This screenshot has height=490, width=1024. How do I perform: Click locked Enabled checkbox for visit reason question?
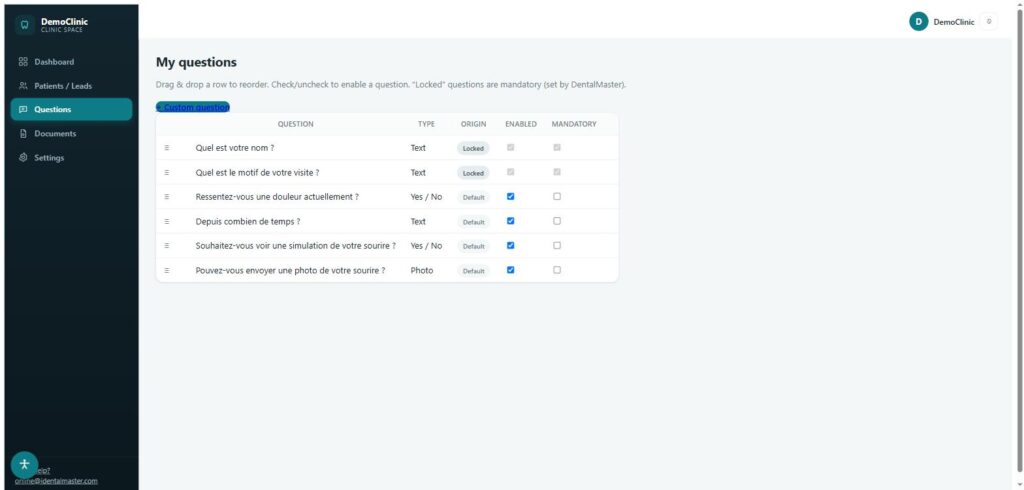click(x=511, y=172)
